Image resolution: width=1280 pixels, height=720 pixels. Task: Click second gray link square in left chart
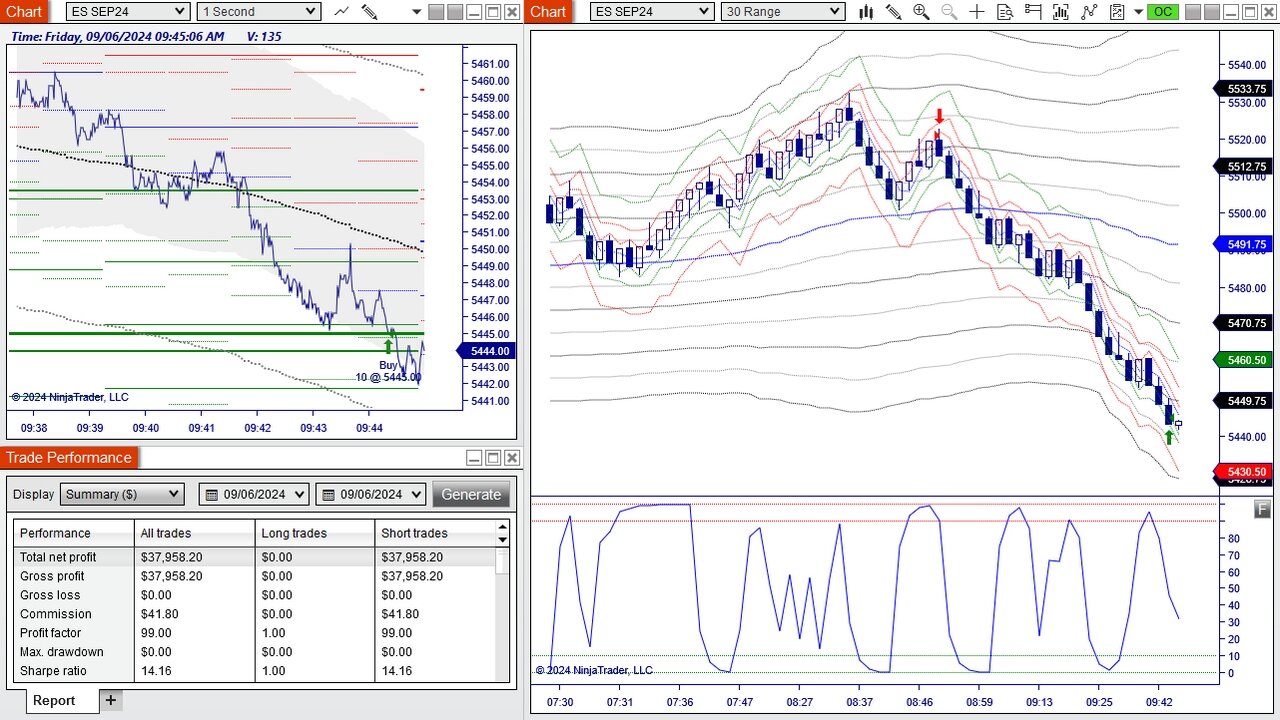455,12
